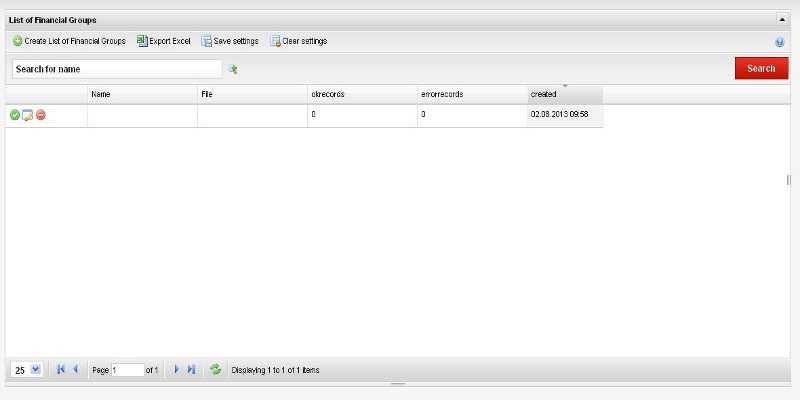Run the red Search button

(x=761, y=68)
